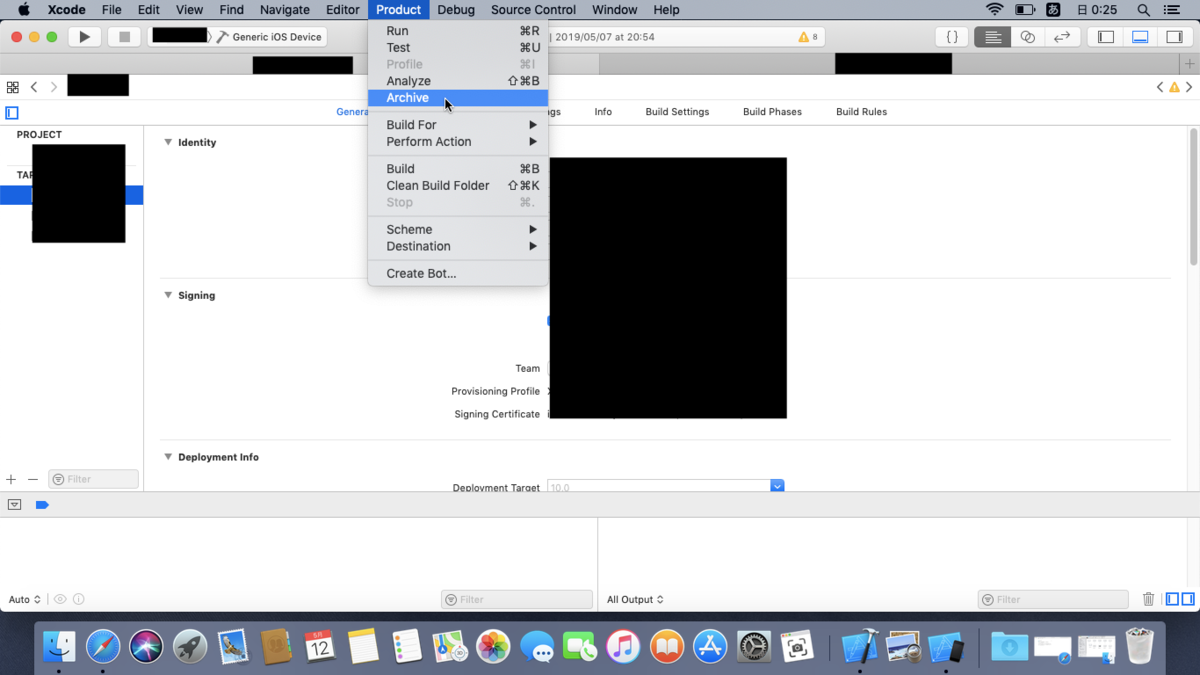Collapse the Identity section
1200x675 pixels.
[168, 142]
